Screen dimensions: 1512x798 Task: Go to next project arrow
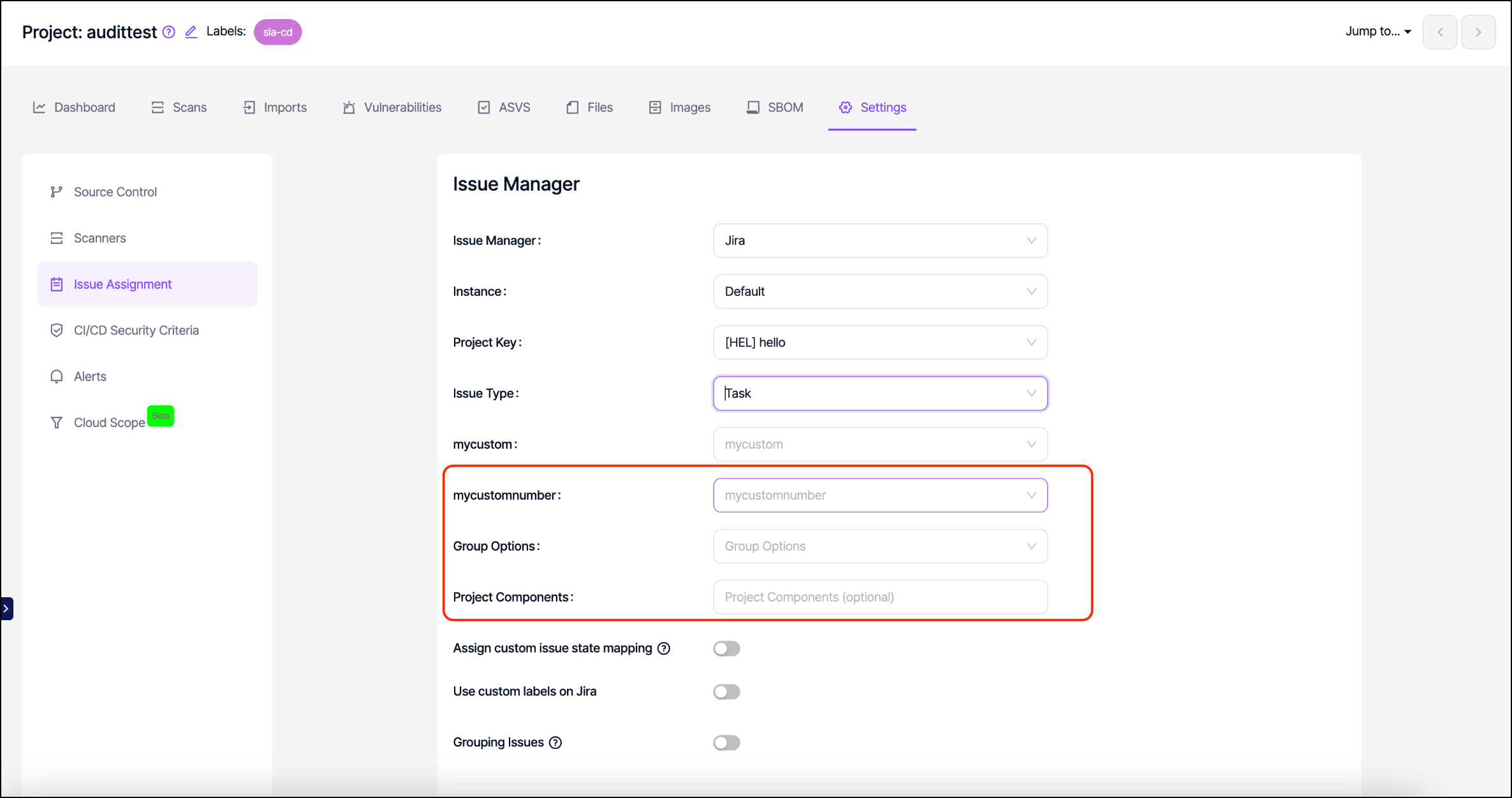pyautogui.click(x=1478, y=32)
